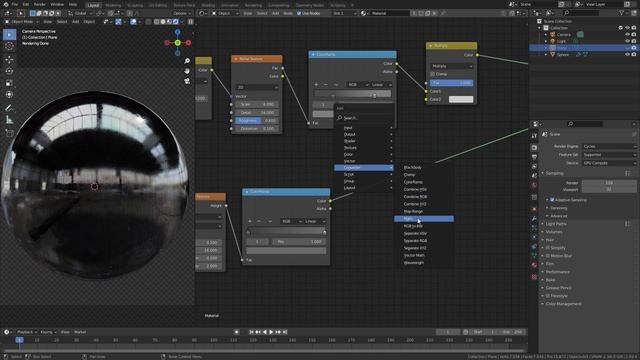The height and width of the screenshot is (360, 640).
Task: Switch viewport to solid shading mode
Action: (x=163, y=22)
